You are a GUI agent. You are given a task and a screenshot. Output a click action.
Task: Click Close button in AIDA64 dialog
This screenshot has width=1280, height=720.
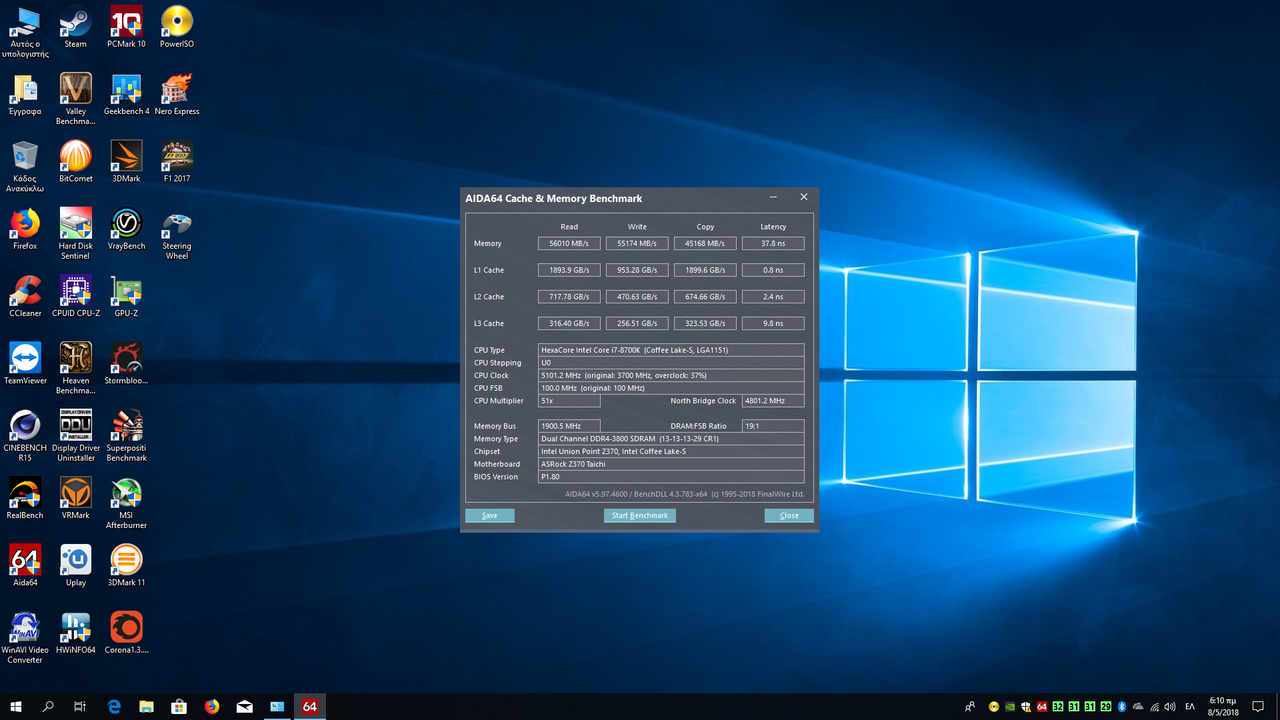pos(789,516)
